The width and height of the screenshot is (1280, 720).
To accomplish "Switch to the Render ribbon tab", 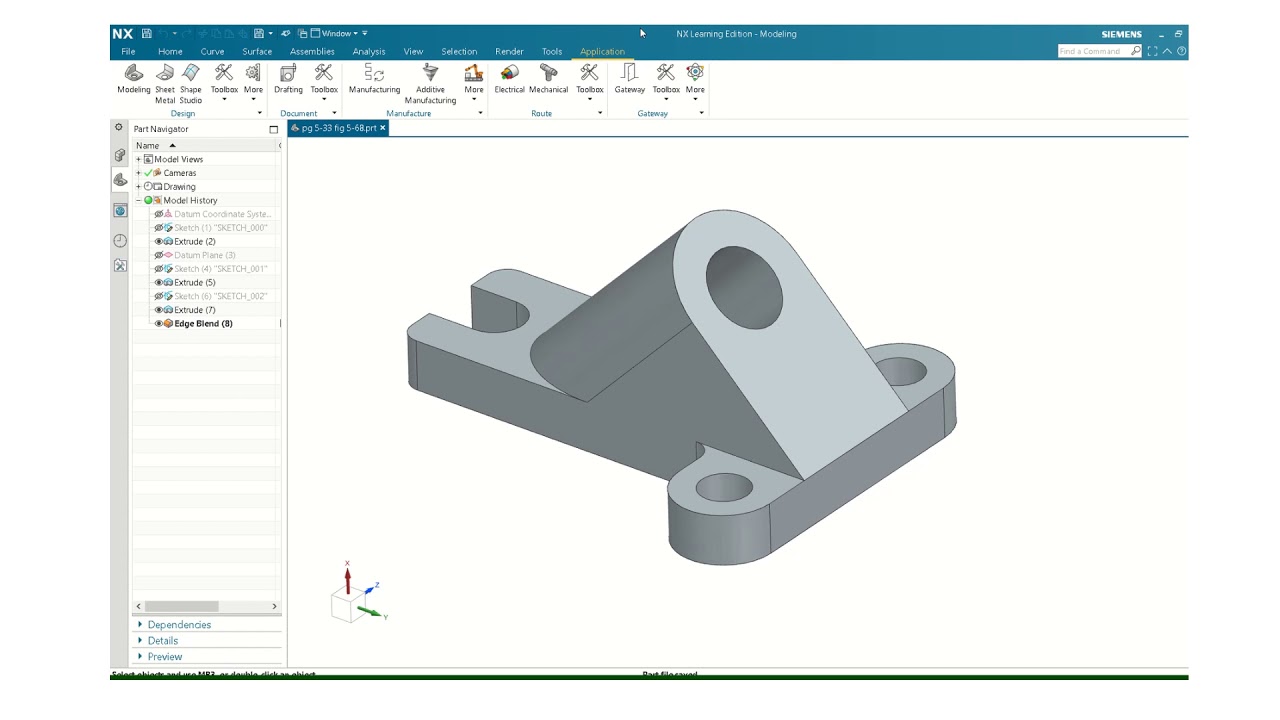I will tap(509, 51).
